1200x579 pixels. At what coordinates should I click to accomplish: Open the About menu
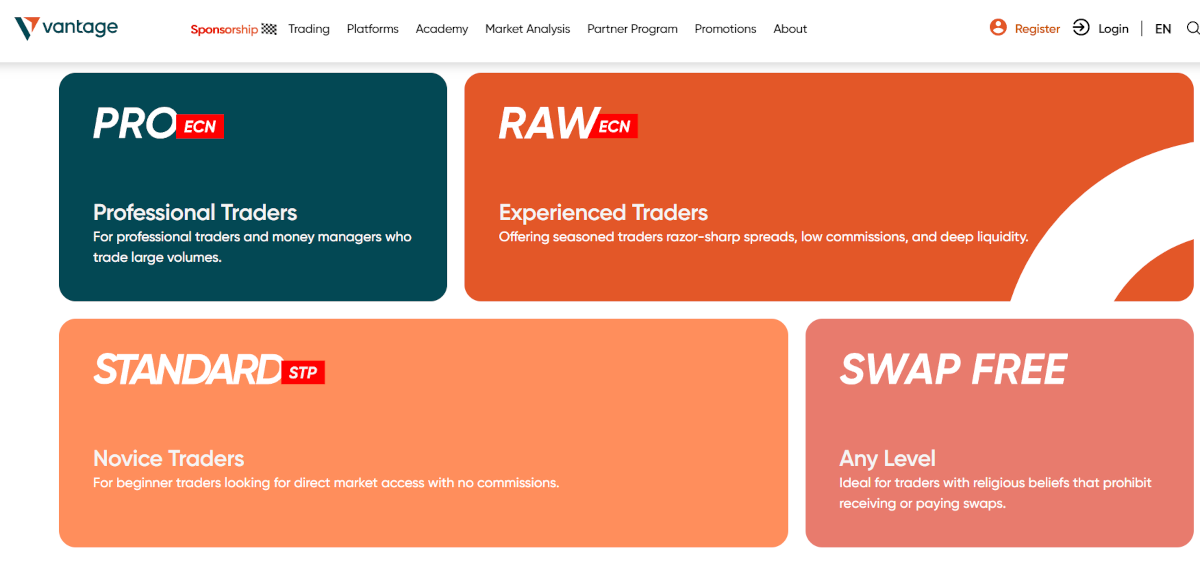[x=790, y=29]
